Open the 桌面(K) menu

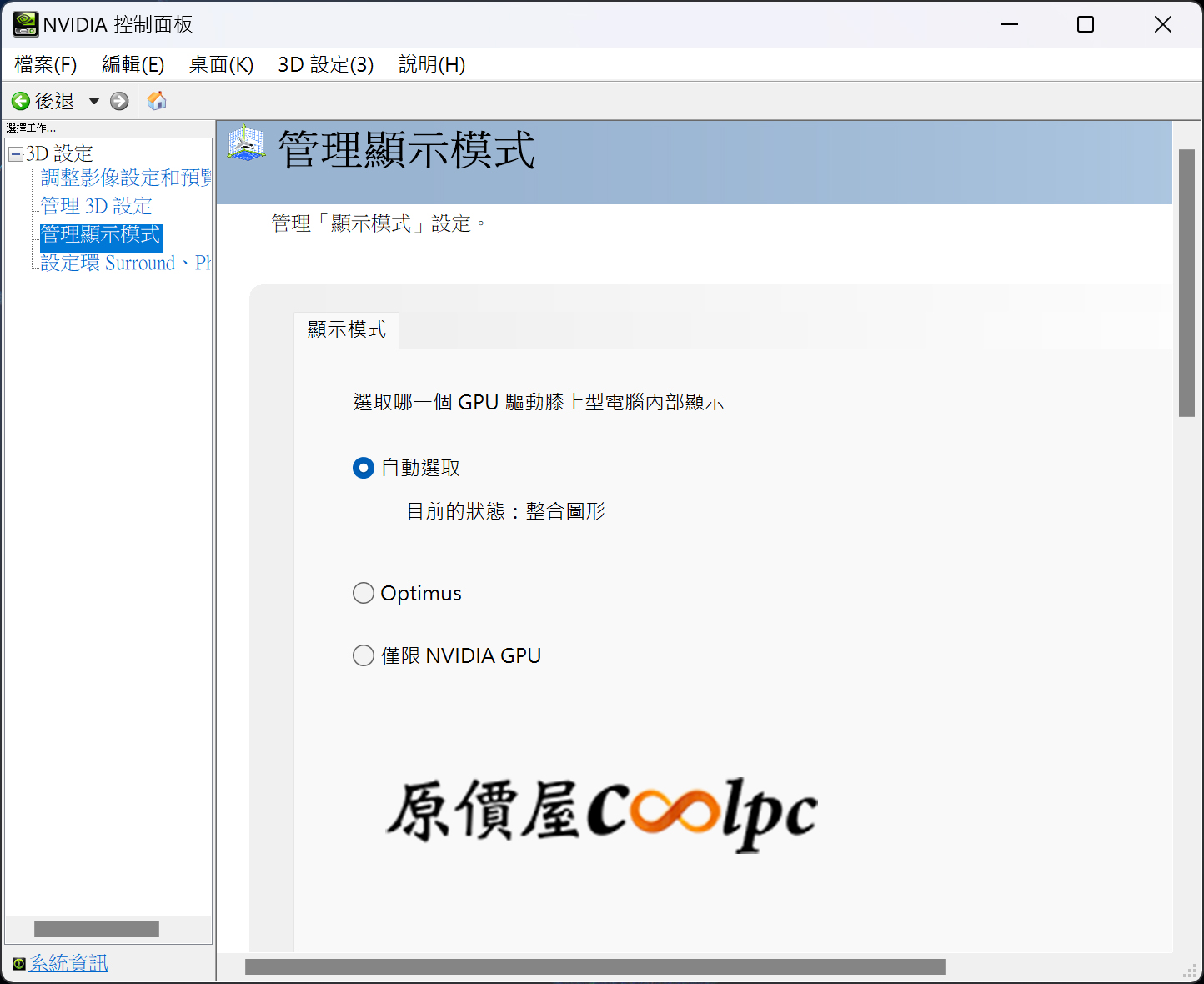221,64
